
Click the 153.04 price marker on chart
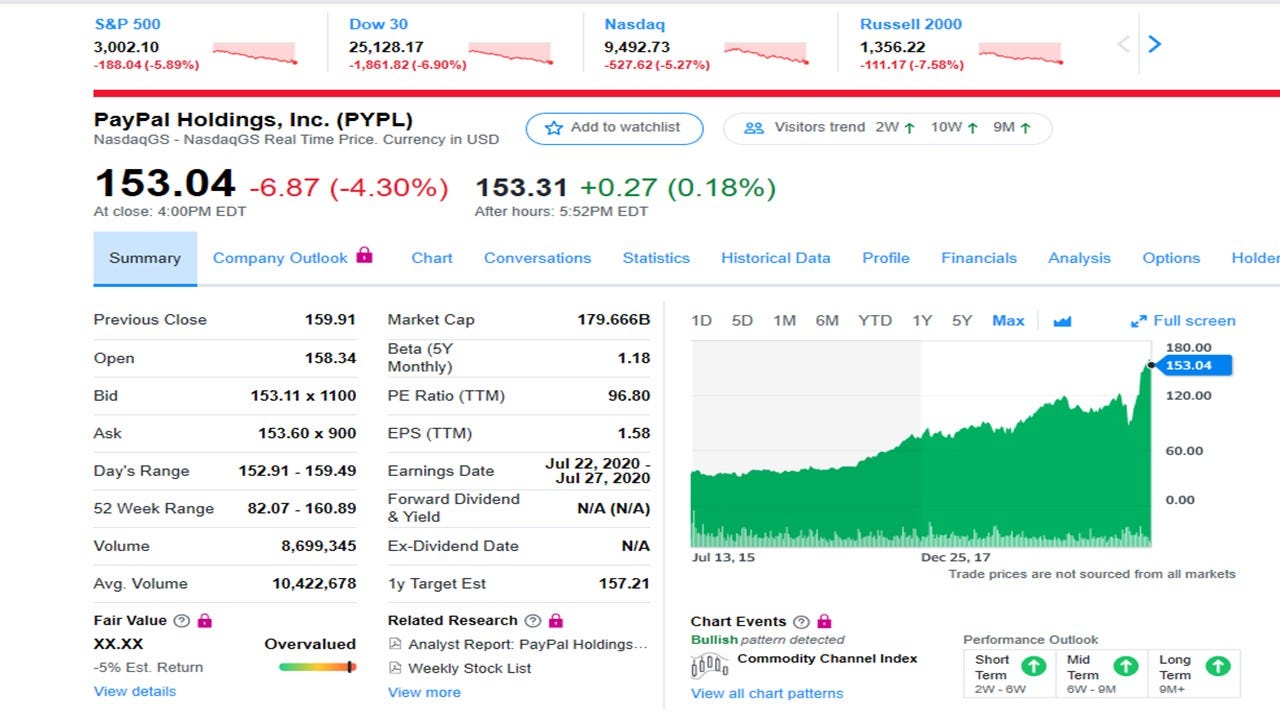tap(1192, 365)
